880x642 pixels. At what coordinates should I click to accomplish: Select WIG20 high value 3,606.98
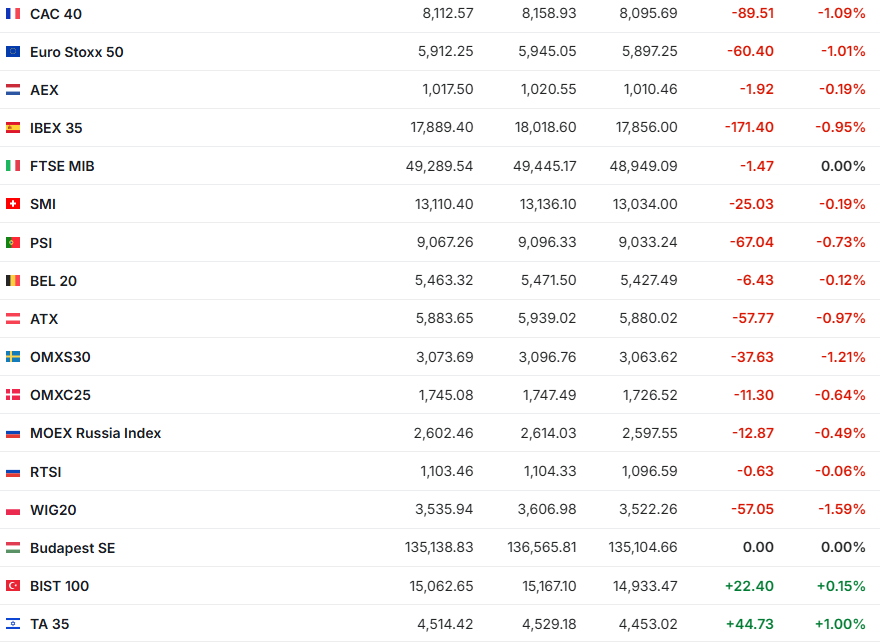547,510
